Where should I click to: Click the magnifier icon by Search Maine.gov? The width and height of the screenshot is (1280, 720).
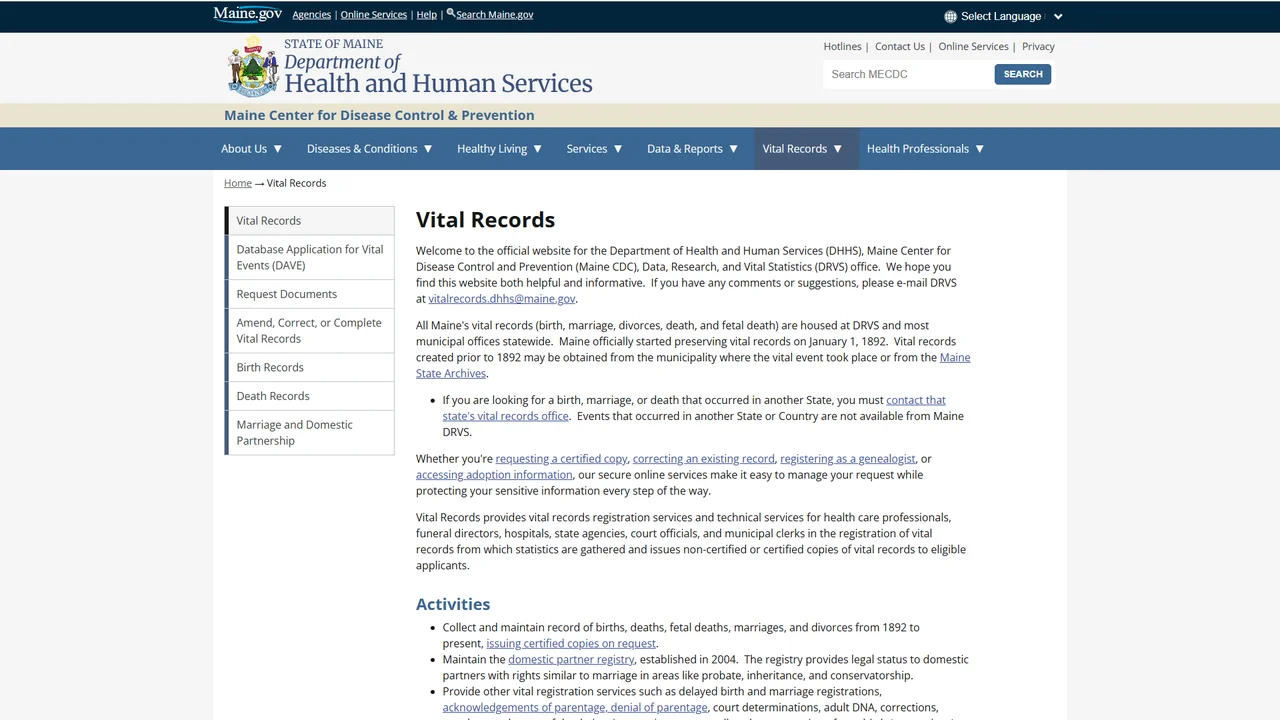pyautogui.click(x=451, y=14)
